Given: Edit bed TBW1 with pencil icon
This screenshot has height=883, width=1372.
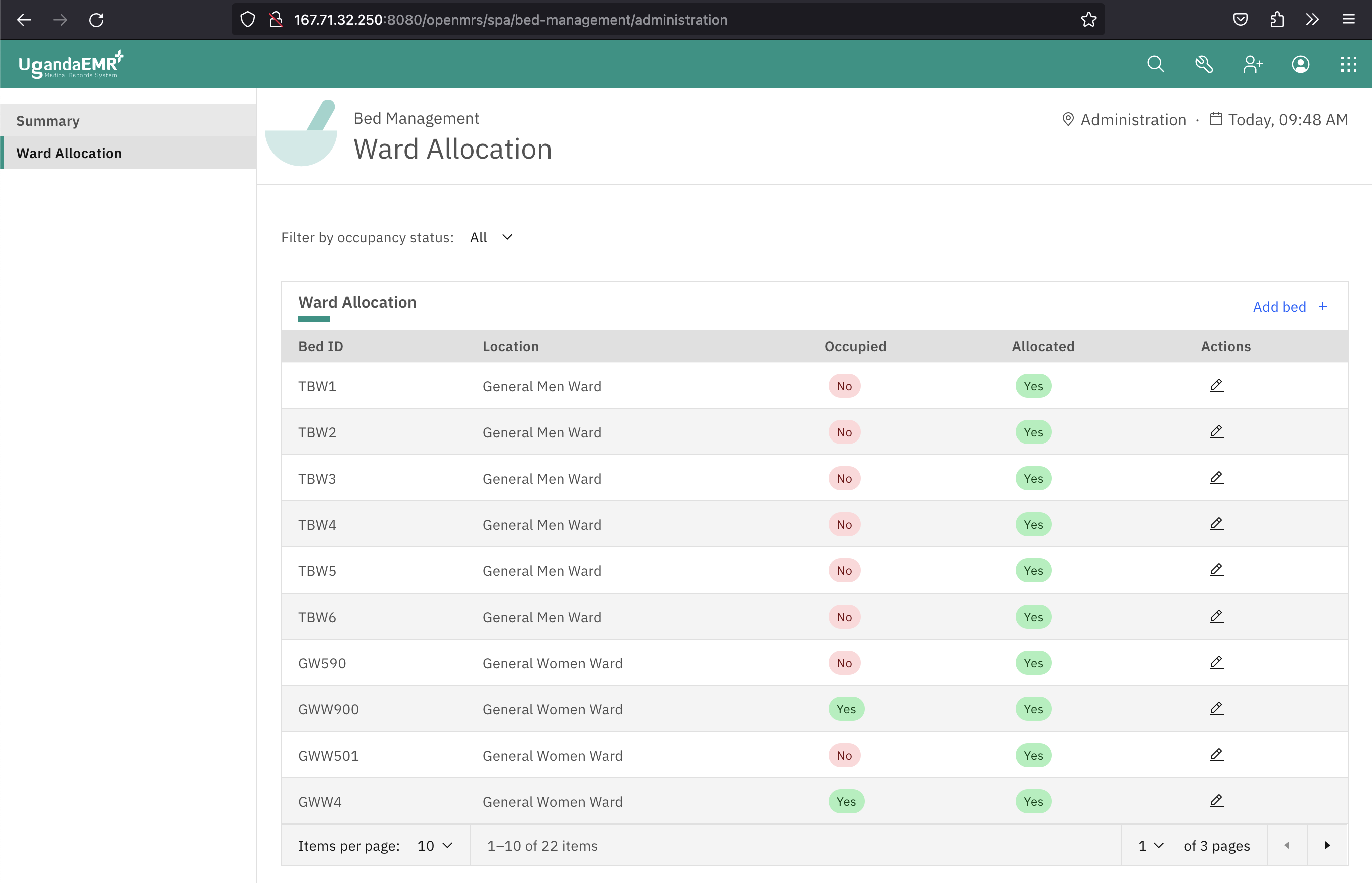Looking at the screenshot, I should coord(1216,385).
